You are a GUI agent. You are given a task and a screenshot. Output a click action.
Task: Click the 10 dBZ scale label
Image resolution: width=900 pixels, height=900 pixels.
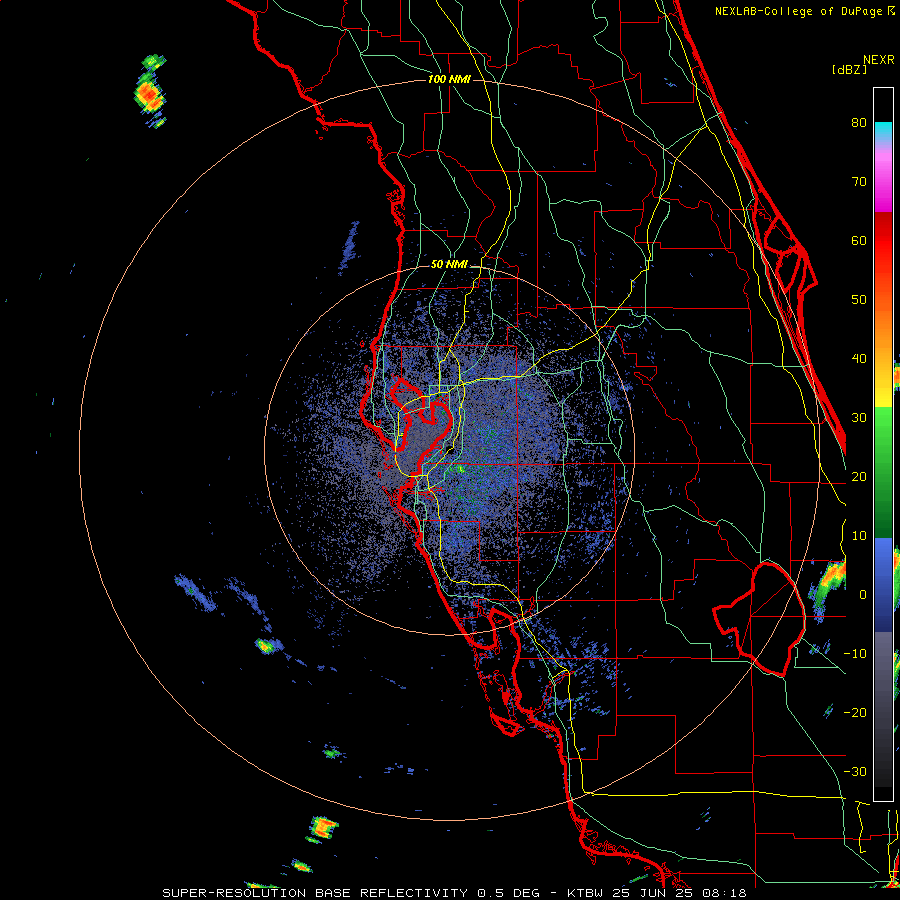(x=859, y=536)
